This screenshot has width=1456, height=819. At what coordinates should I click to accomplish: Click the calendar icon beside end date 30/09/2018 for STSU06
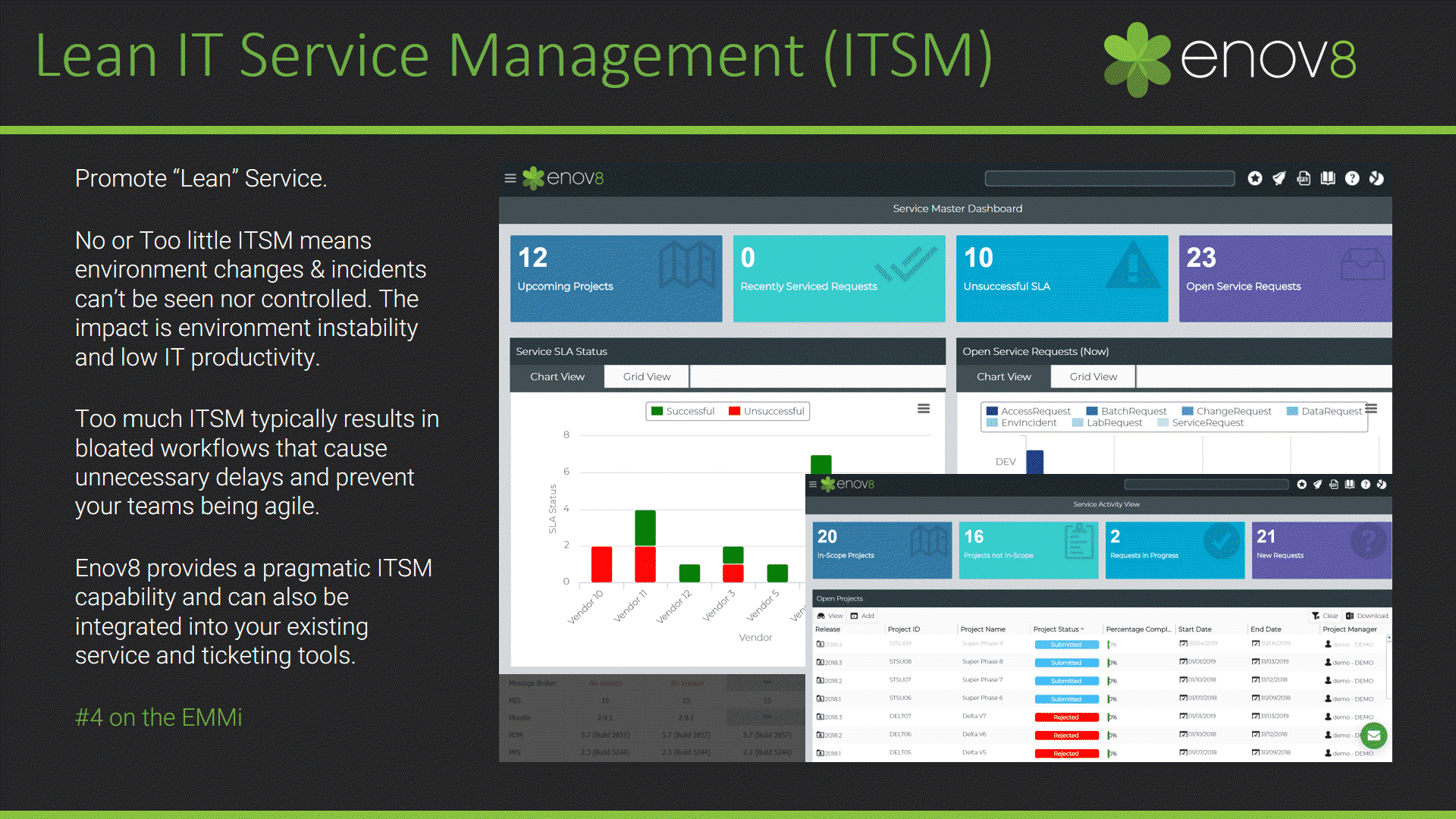[x=1256, y=698]
